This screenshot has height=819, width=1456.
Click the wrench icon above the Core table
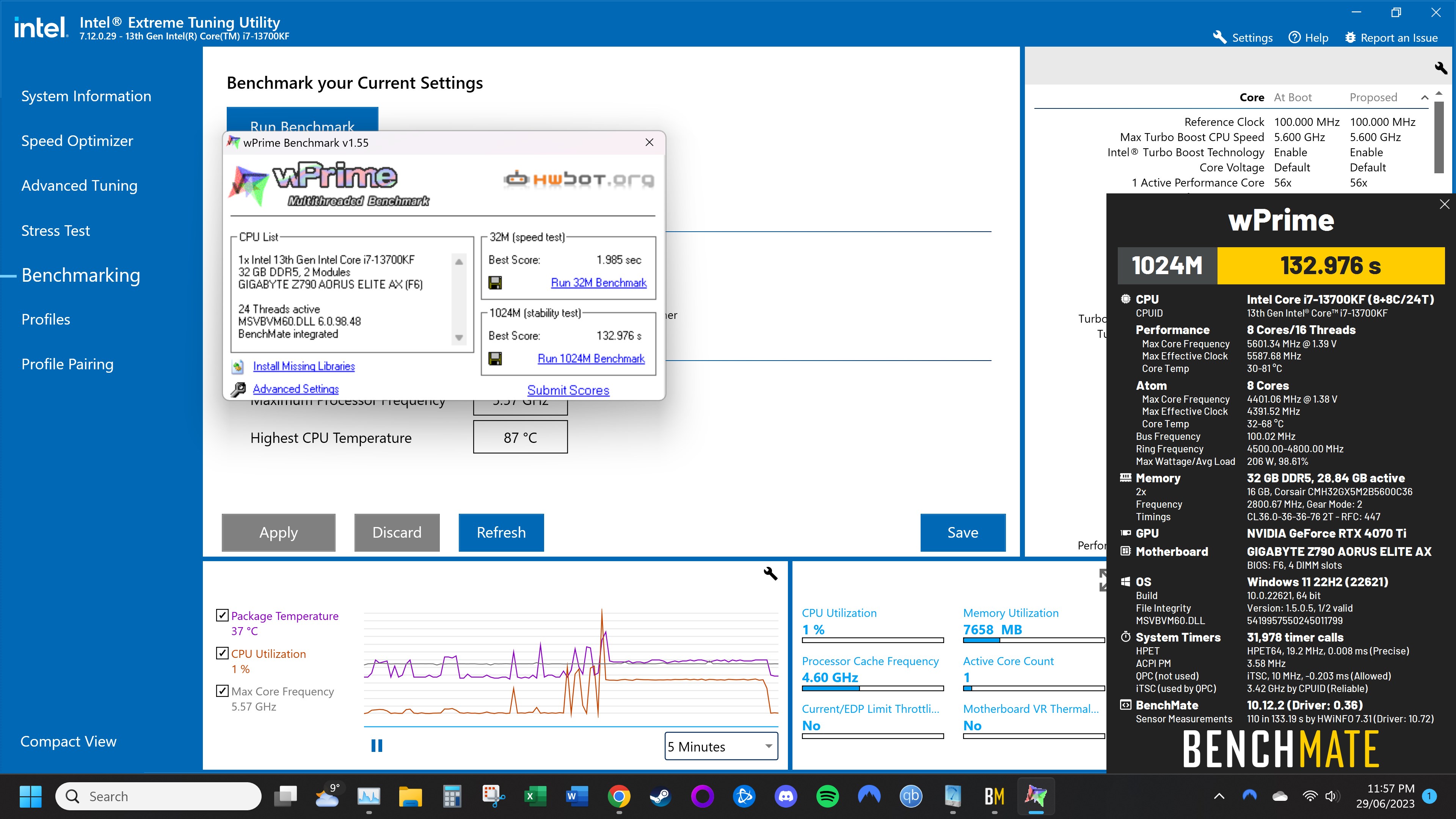click(x=1440, y=68)
